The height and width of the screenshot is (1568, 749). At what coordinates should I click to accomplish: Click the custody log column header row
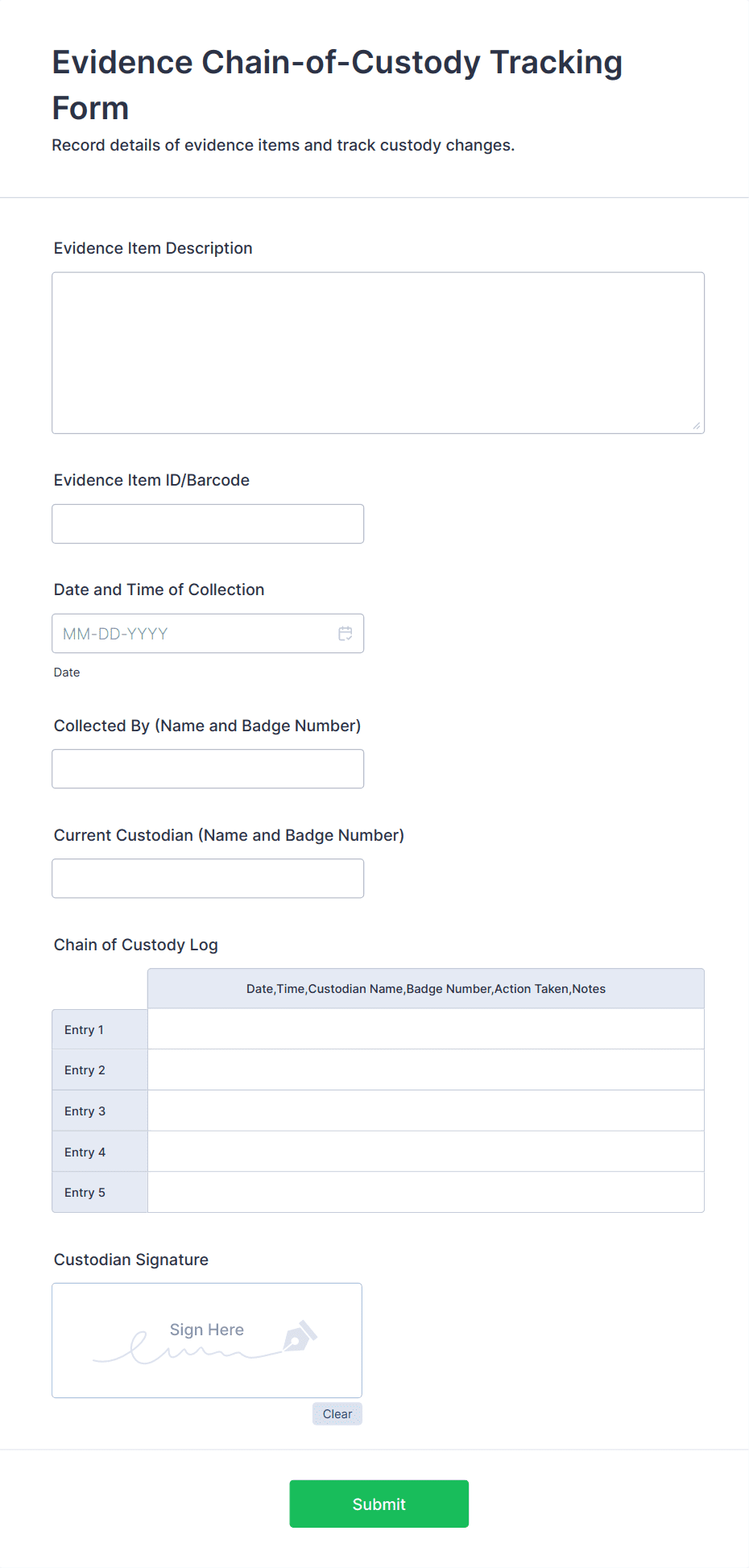click(x=425, y=988)
